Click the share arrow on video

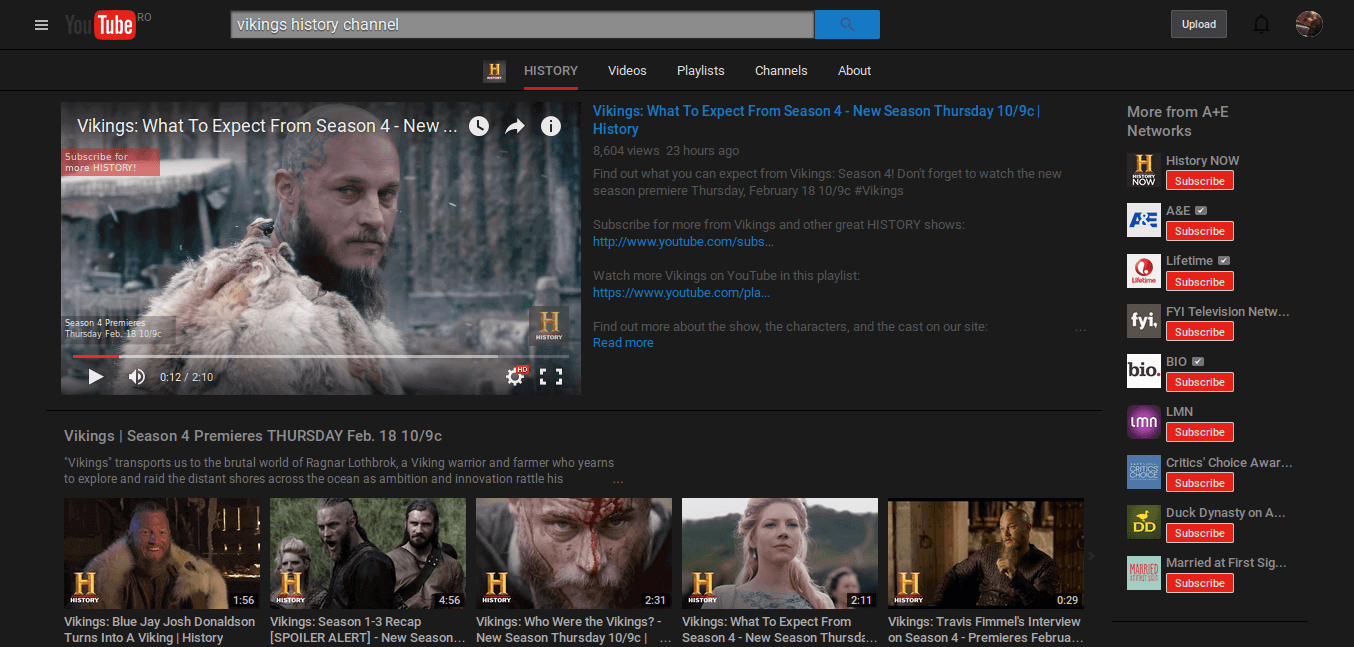[x=514, y=126]
